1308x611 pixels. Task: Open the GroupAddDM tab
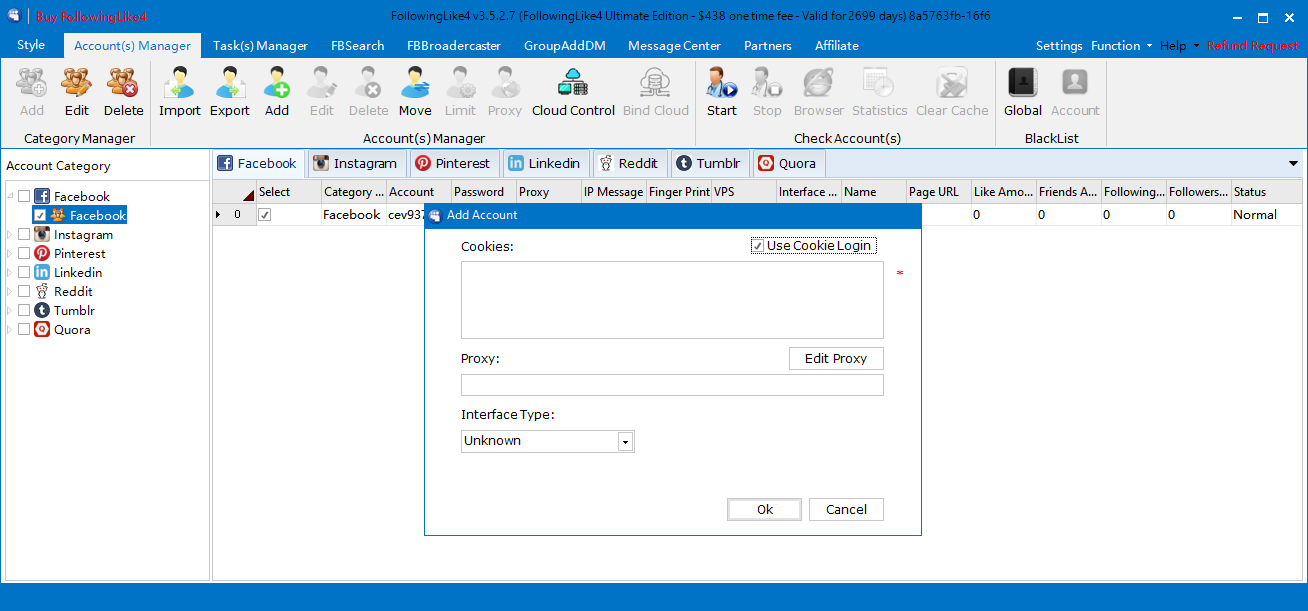click(x=563, y=46)
